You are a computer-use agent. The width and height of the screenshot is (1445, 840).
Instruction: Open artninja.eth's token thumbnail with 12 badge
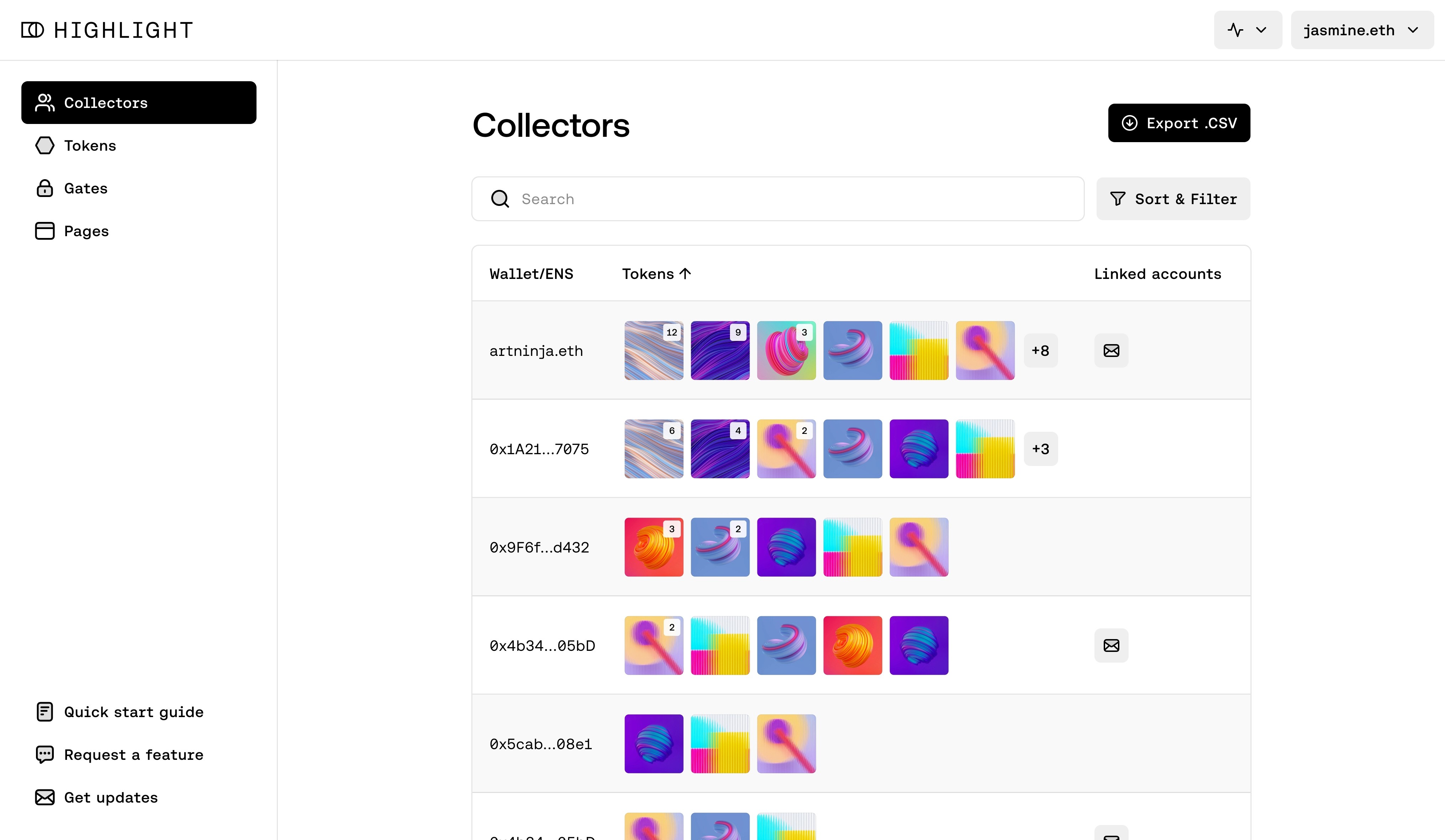tap(654, 350)
